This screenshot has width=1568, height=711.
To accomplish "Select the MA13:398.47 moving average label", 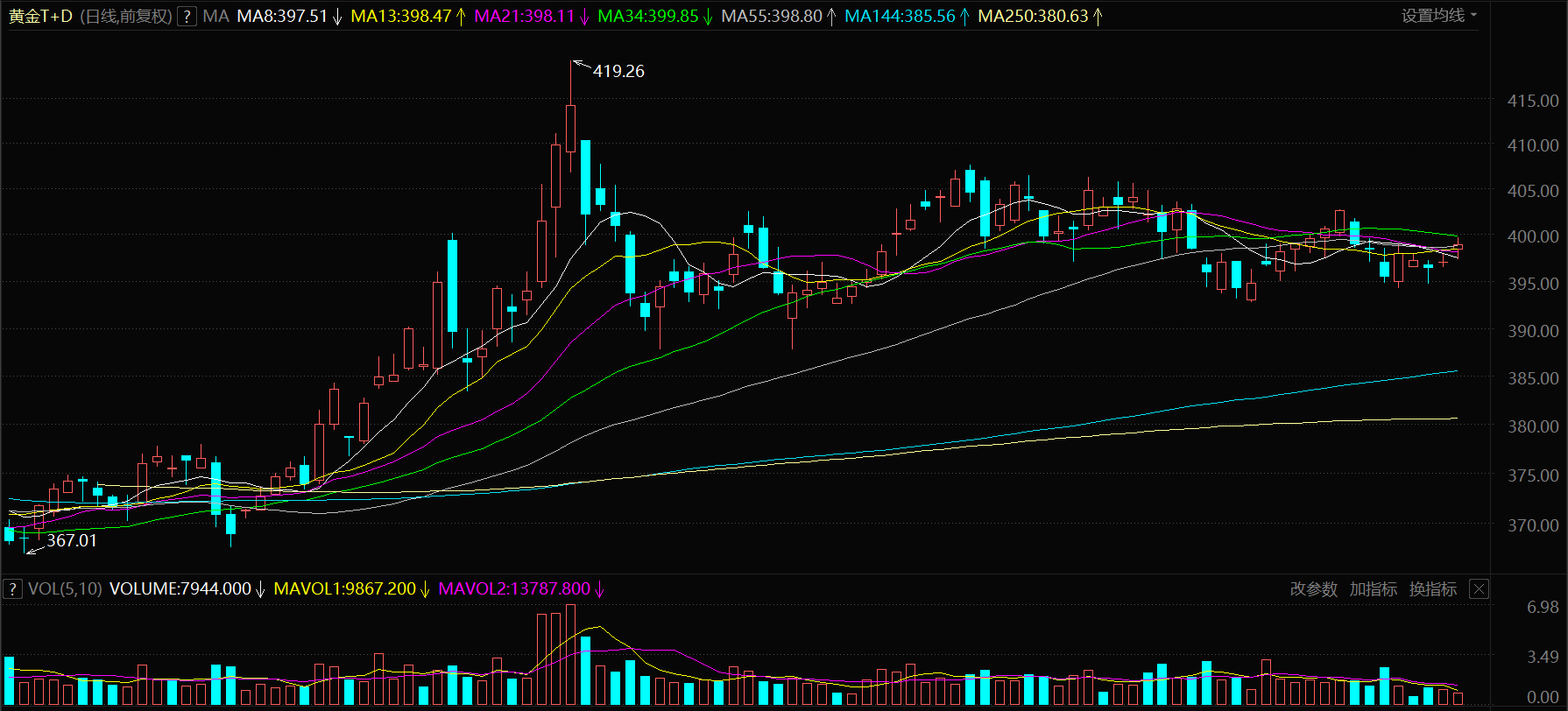I will point(401,16).
